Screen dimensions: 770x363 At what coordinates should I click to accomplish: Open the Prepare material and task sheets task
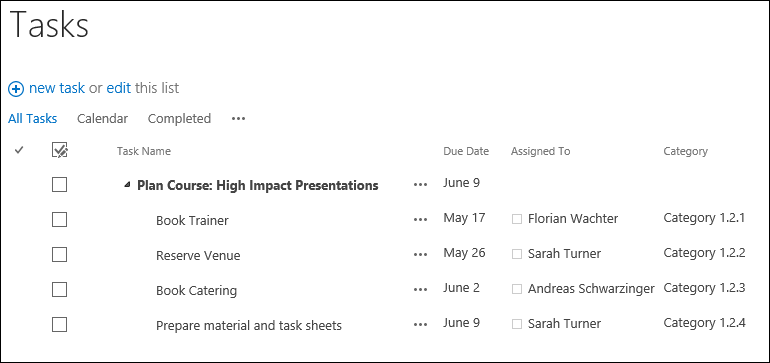pos(248,326)
